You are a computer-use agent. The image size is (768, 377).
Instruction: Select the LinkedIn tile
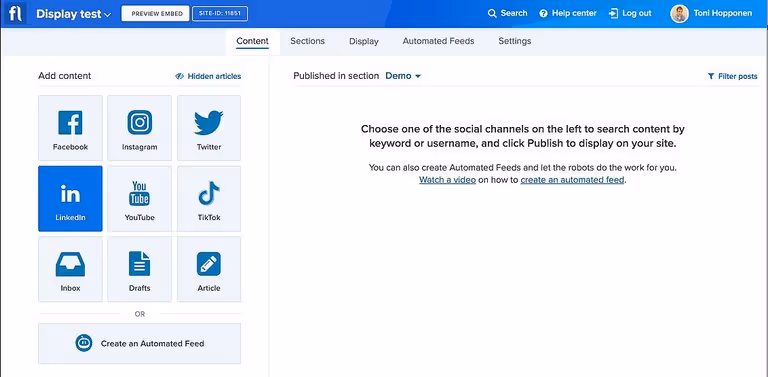click(70, 198)
